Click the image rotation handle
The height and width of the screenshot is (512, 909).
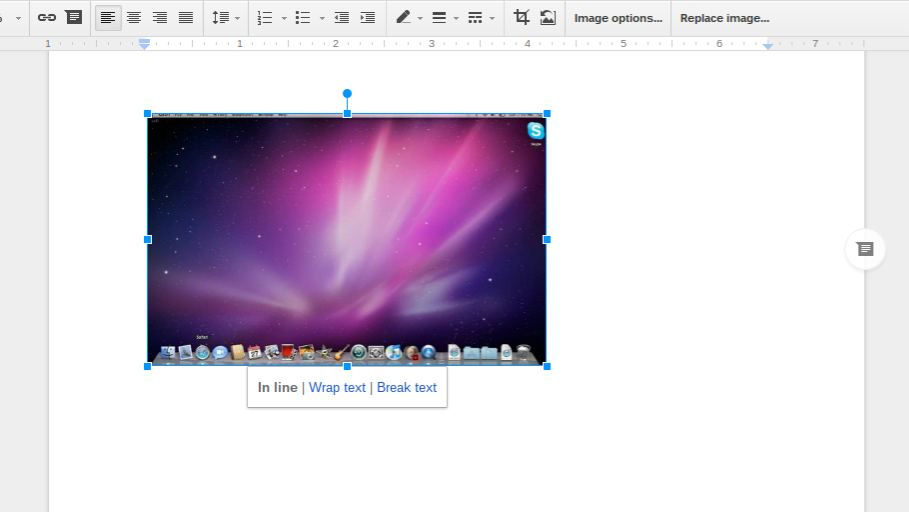[347, 93]
